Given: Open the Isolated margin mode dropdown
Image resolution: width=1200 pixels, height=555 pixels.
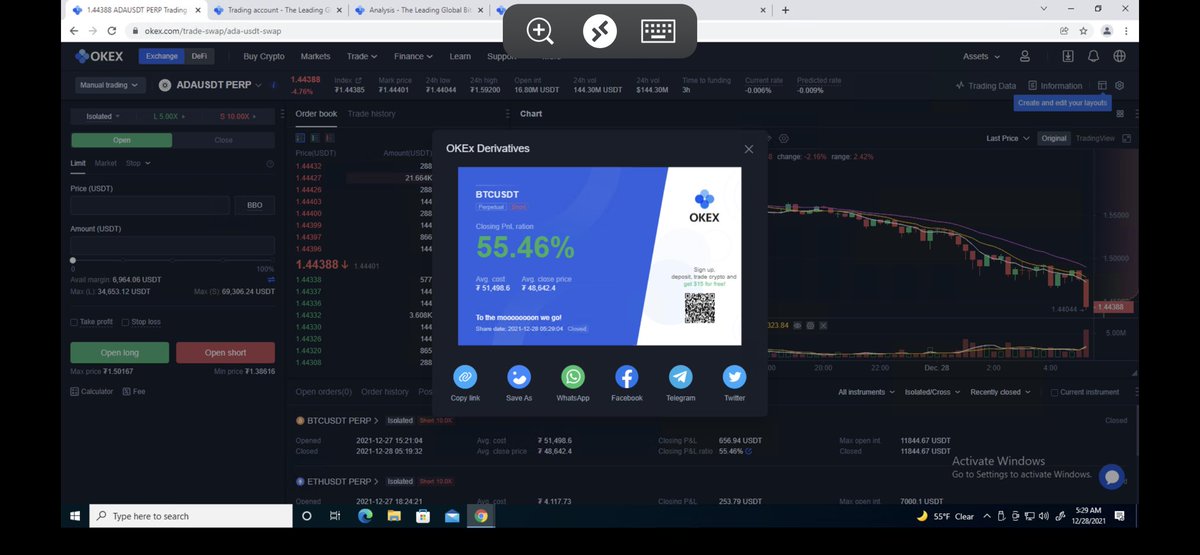Looking at the screenshot, I should [x=104, y=116].
